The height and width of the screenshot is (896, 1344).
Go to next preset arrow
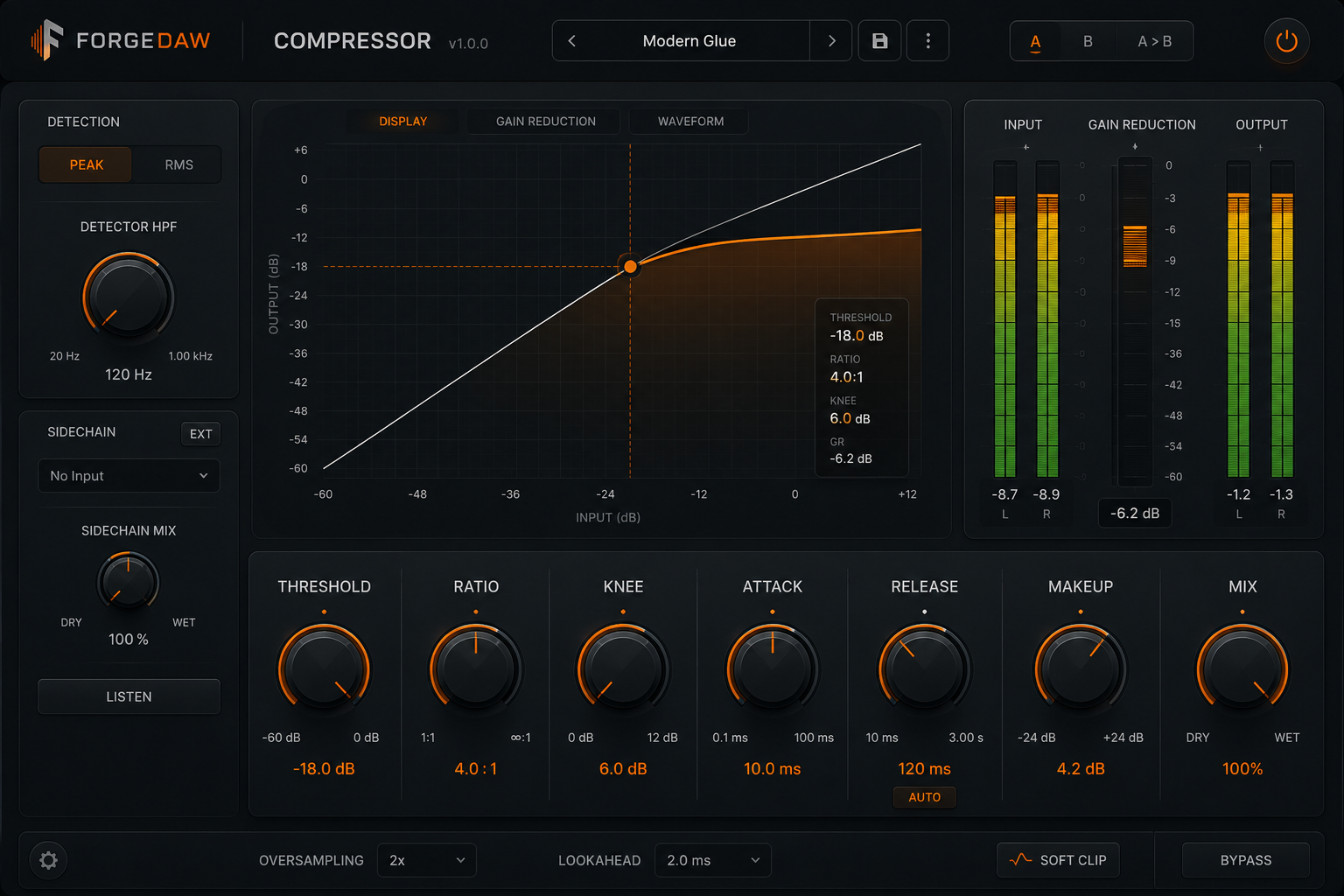tap(831, 41)
